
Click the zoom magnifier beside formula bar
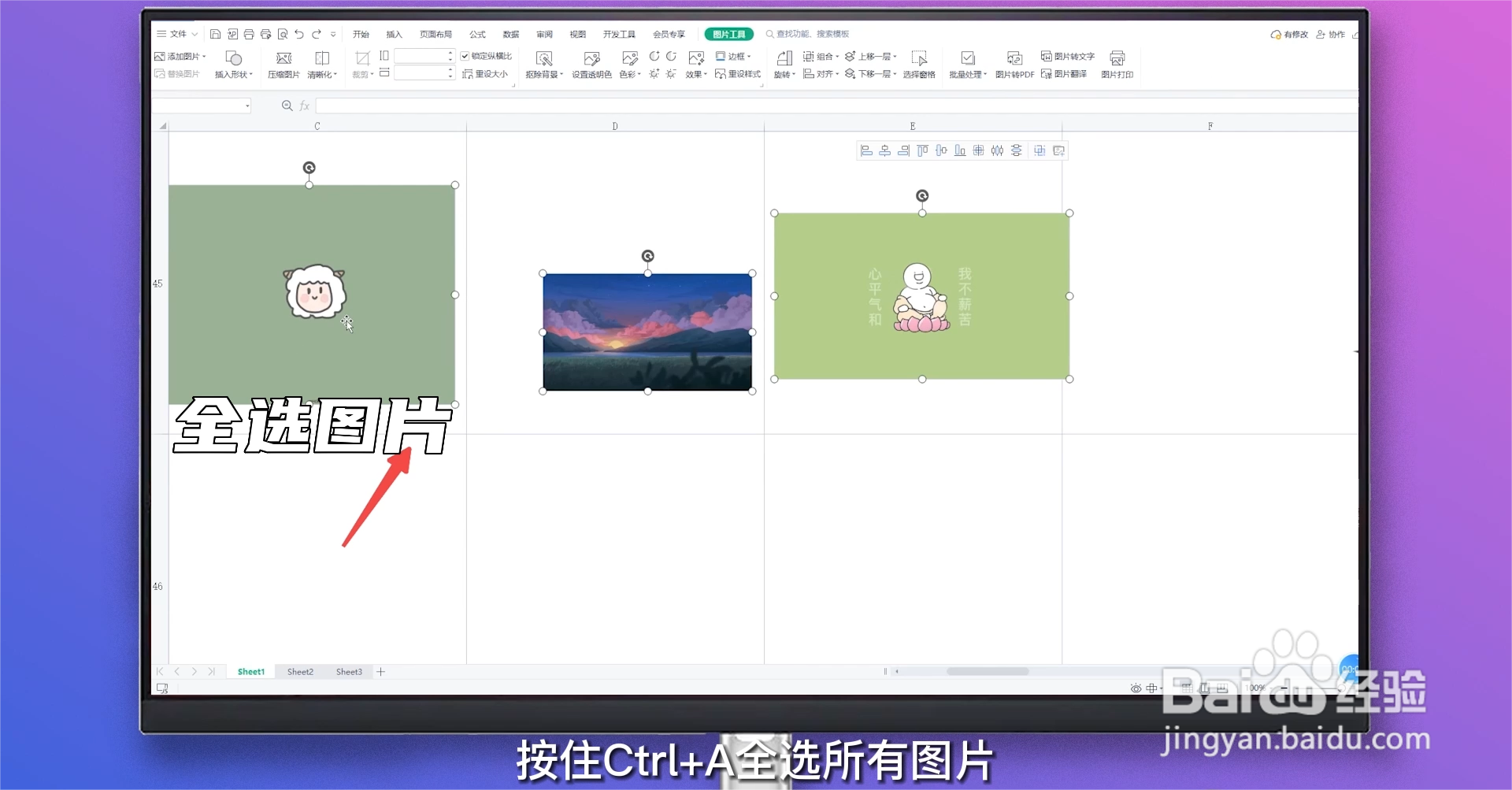click(x=287, y=106)
